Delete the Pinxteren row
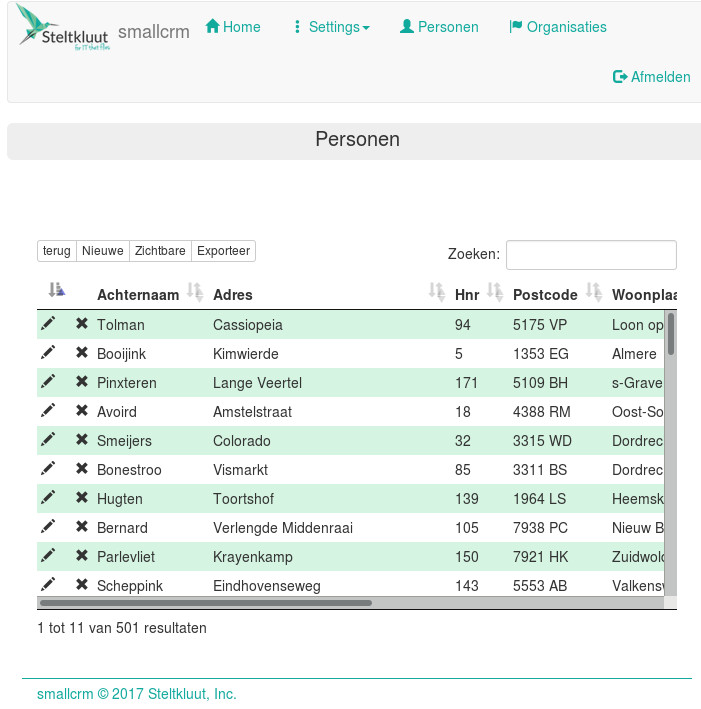The image size is (701, 709). 82,382
